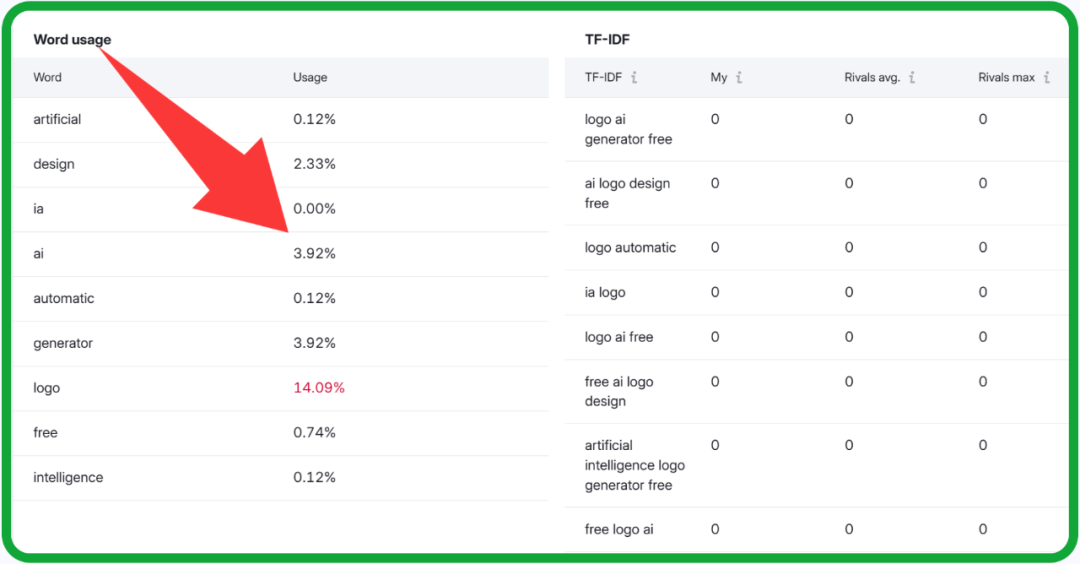Click 'ai logo design free' keyword
Viewport: 1080px width, 564px height.
(627, 194)
